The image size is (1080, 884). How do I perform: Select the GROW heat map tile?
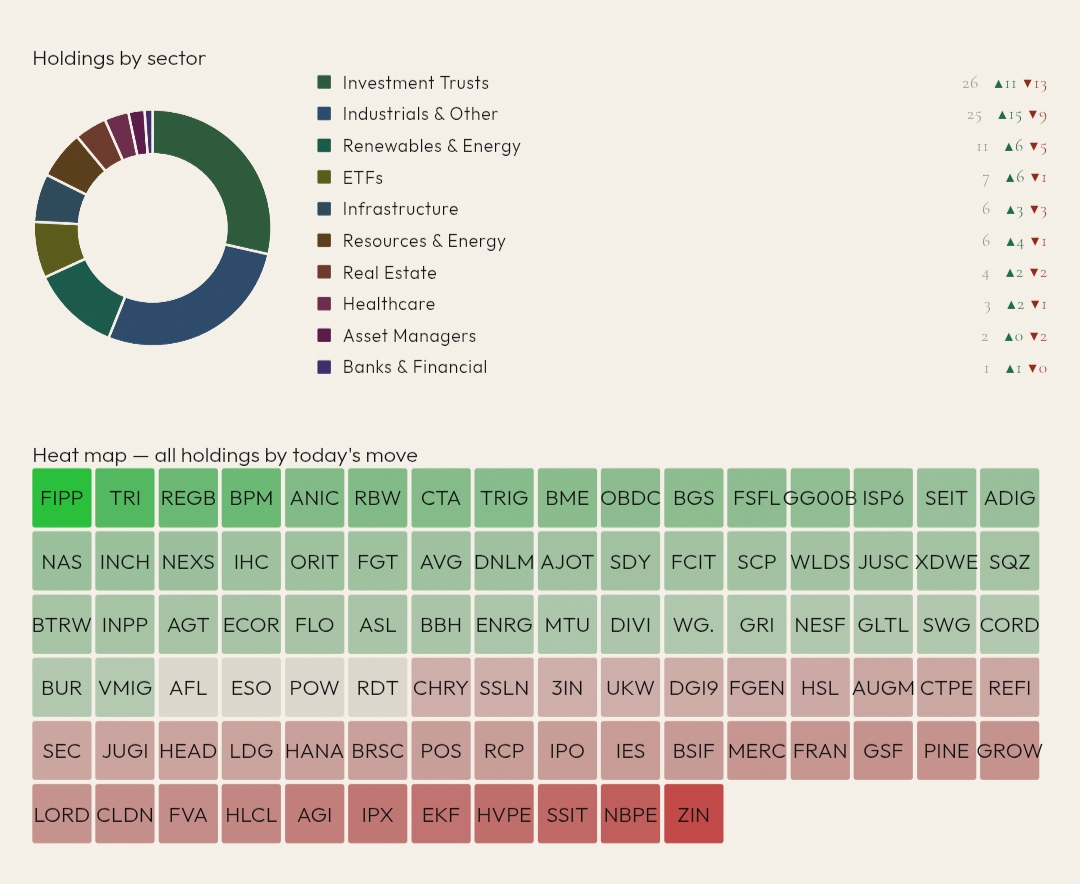[1009, 751]
